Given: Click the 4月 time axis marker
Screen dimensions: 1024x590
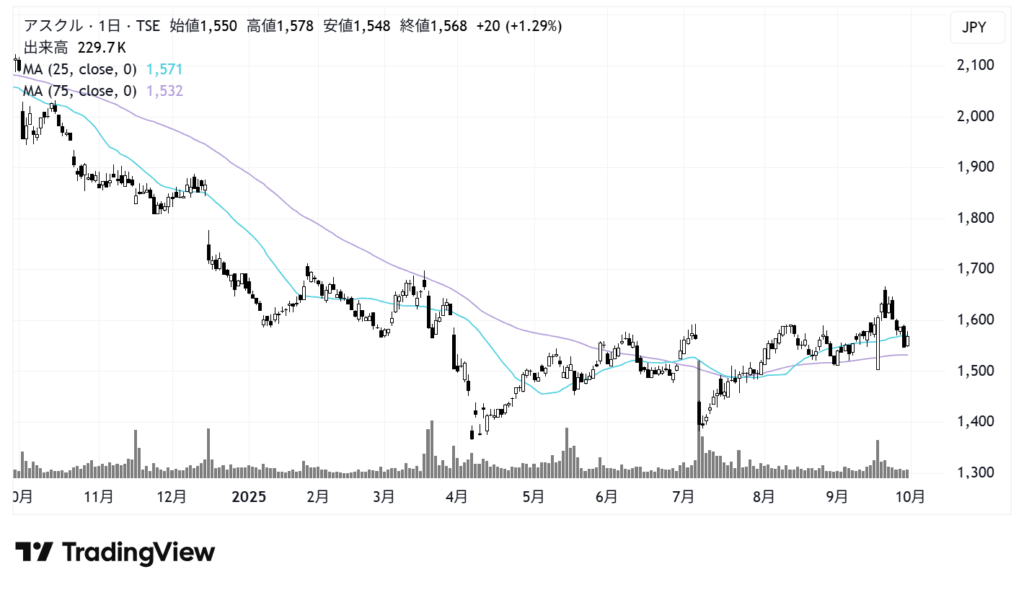Looking at the screenshot, I should (457, 495).
